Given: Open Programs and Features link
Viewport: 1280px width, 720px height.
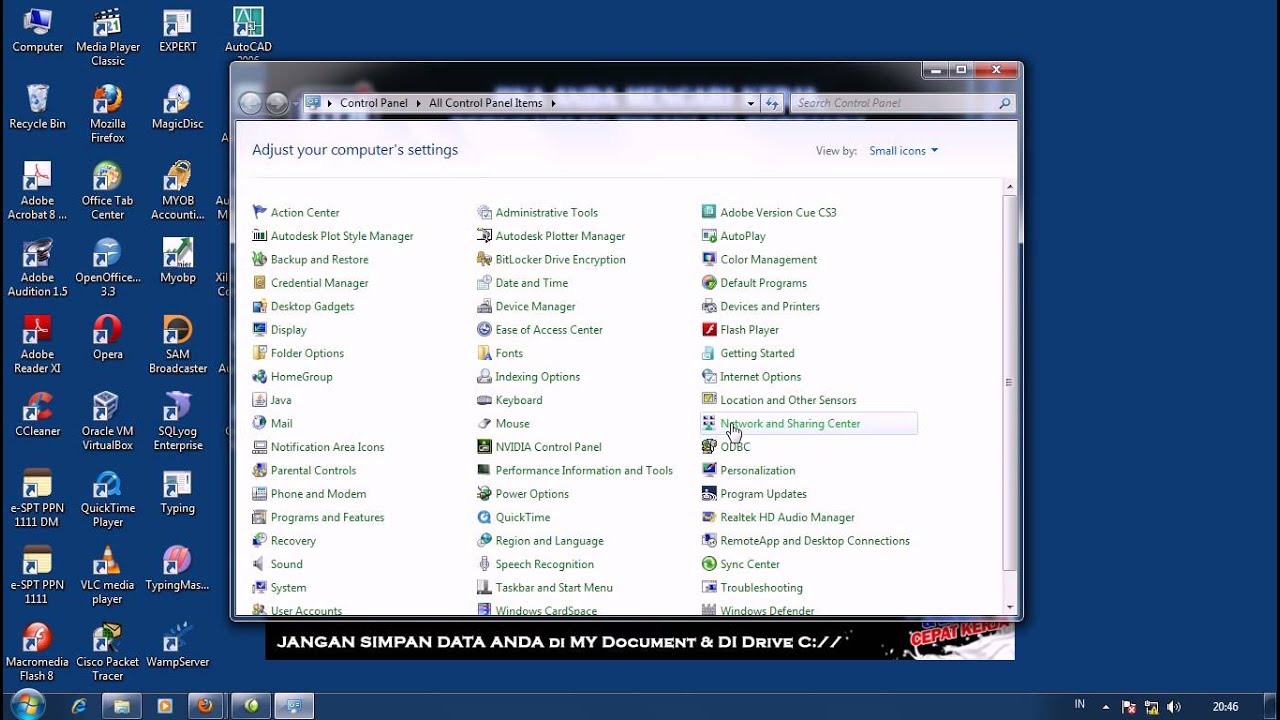Looking at the screenshot, I should 327,517.
